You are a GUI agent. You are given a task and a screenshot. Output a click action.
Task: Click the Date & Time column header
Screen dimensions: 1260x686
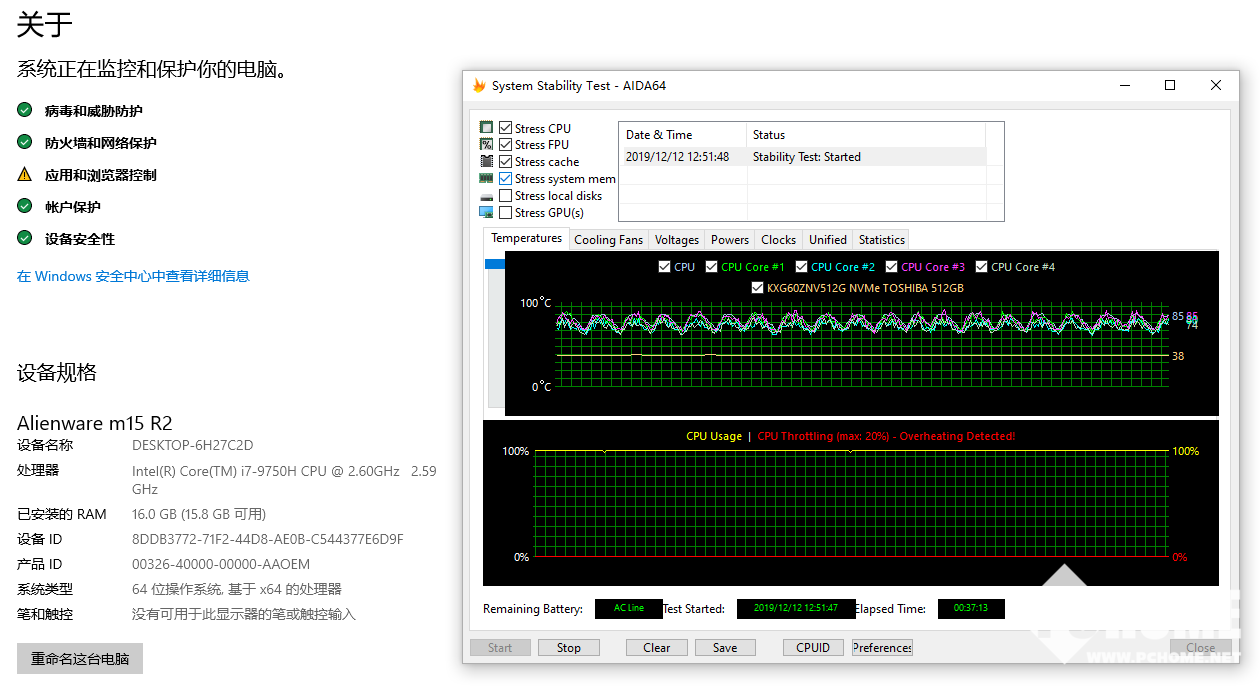point(683,135)
